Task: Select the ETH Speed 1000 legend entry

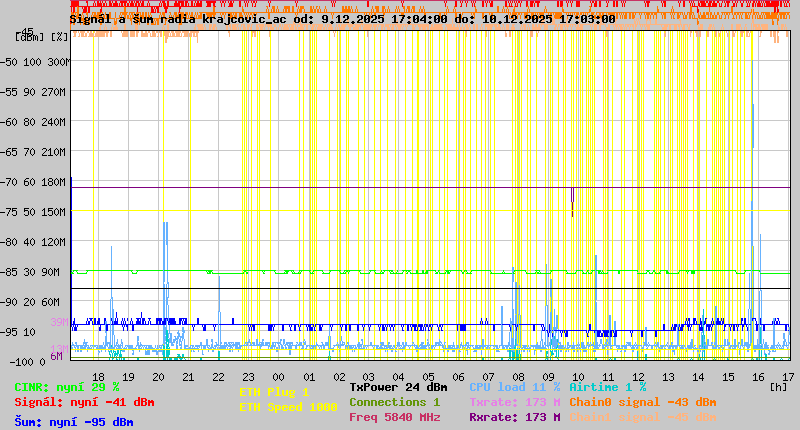Action: click(x=288, y=407)
